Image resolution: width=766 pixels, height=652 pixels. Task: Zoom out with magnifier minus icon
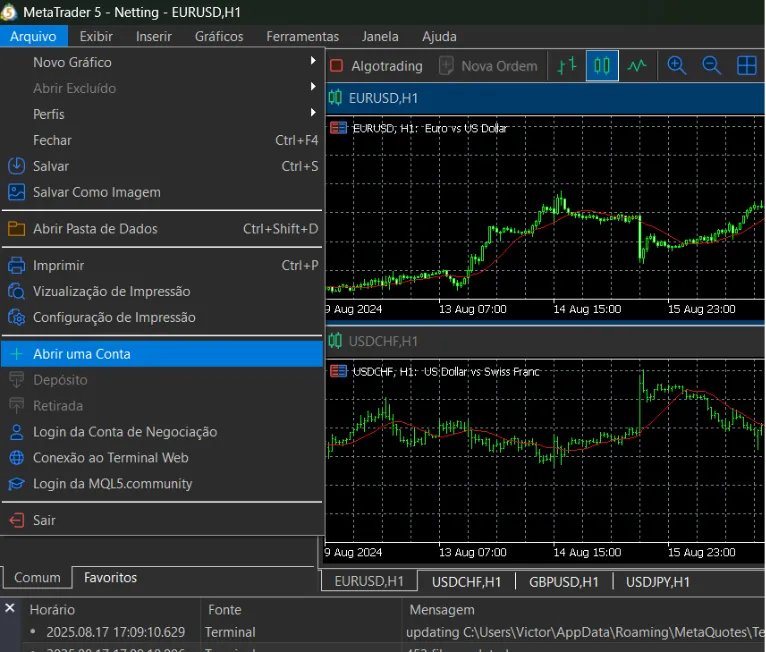[711, 65]
